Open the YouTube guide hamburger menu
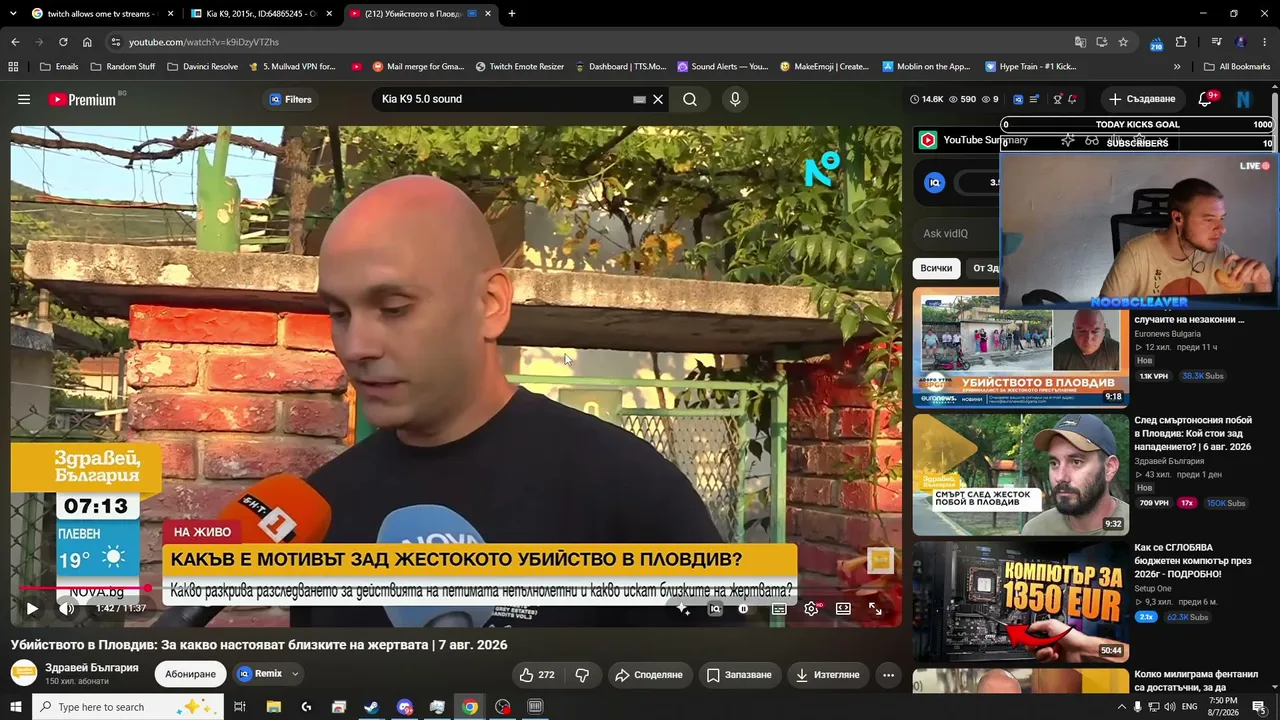 pos(24,99)
